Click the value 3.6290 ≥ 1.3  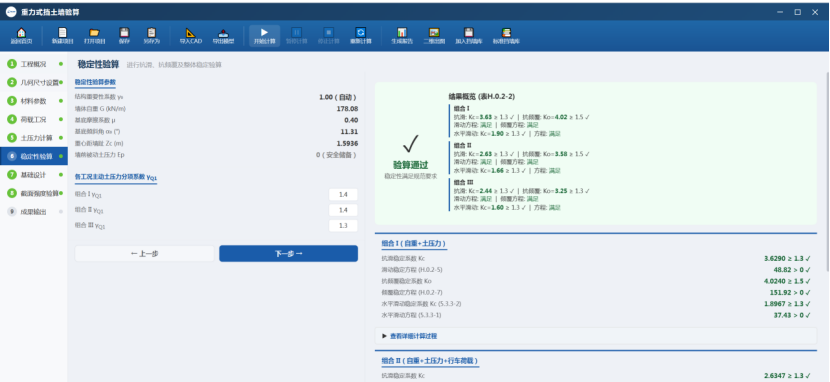click(787, 258)
